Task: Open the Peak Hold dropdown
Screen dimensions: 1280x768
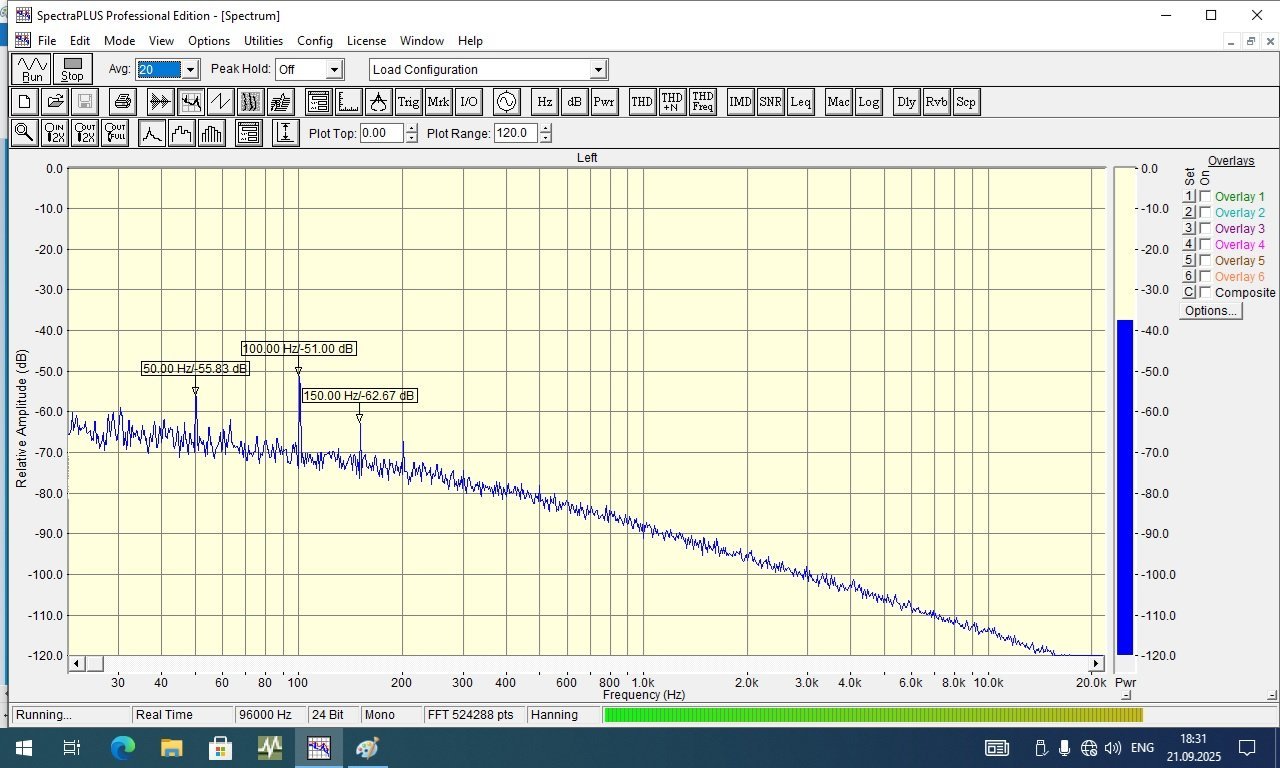Action: 334,70
